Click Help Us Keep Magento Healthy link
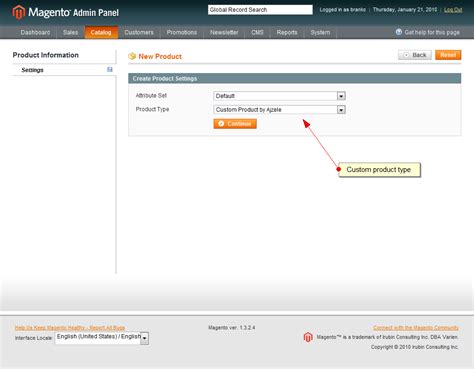This screenshot has width=474, height=369. pyautogui.click(x=70, y=328)
